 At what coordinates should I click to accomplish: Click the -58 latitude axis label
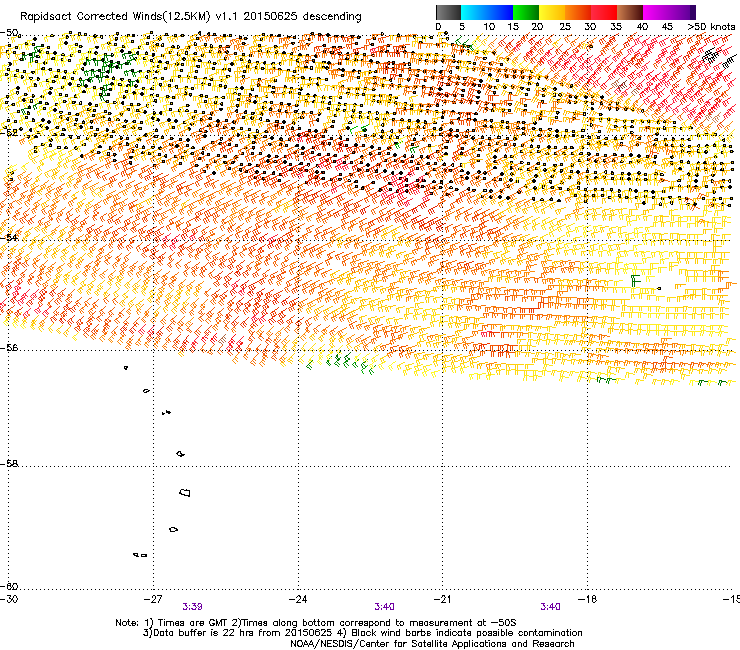click(9, 464)
